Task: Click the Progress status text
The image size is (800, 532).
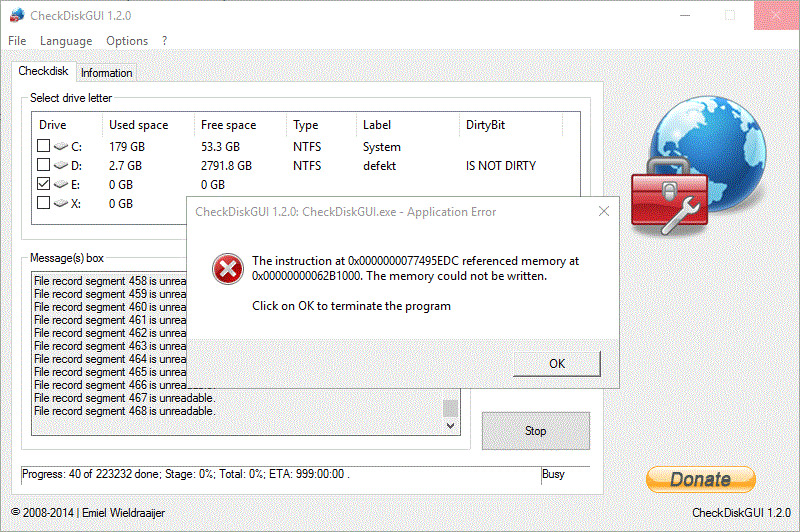Action: coord(186,474)
